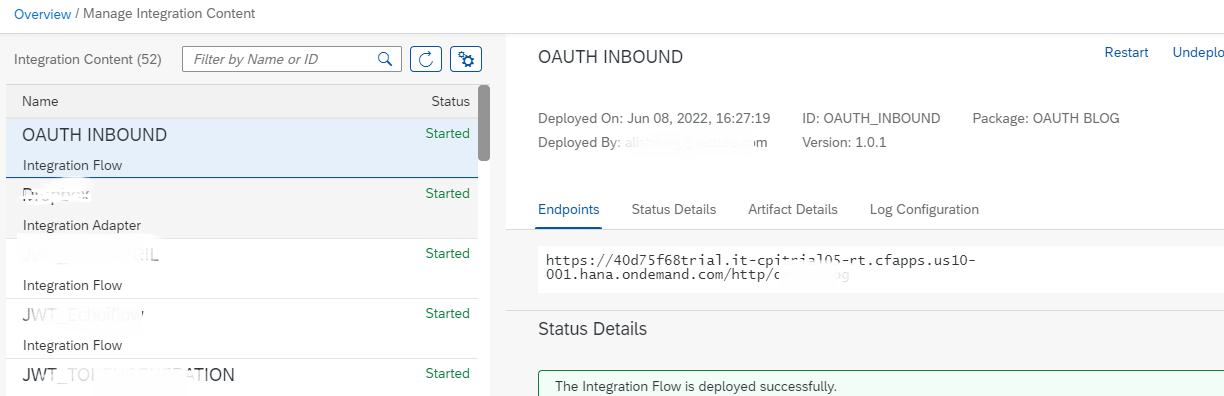Click the 'Status Details' section heading
The width and height of the screenshot is (1224, 396).
592,329
